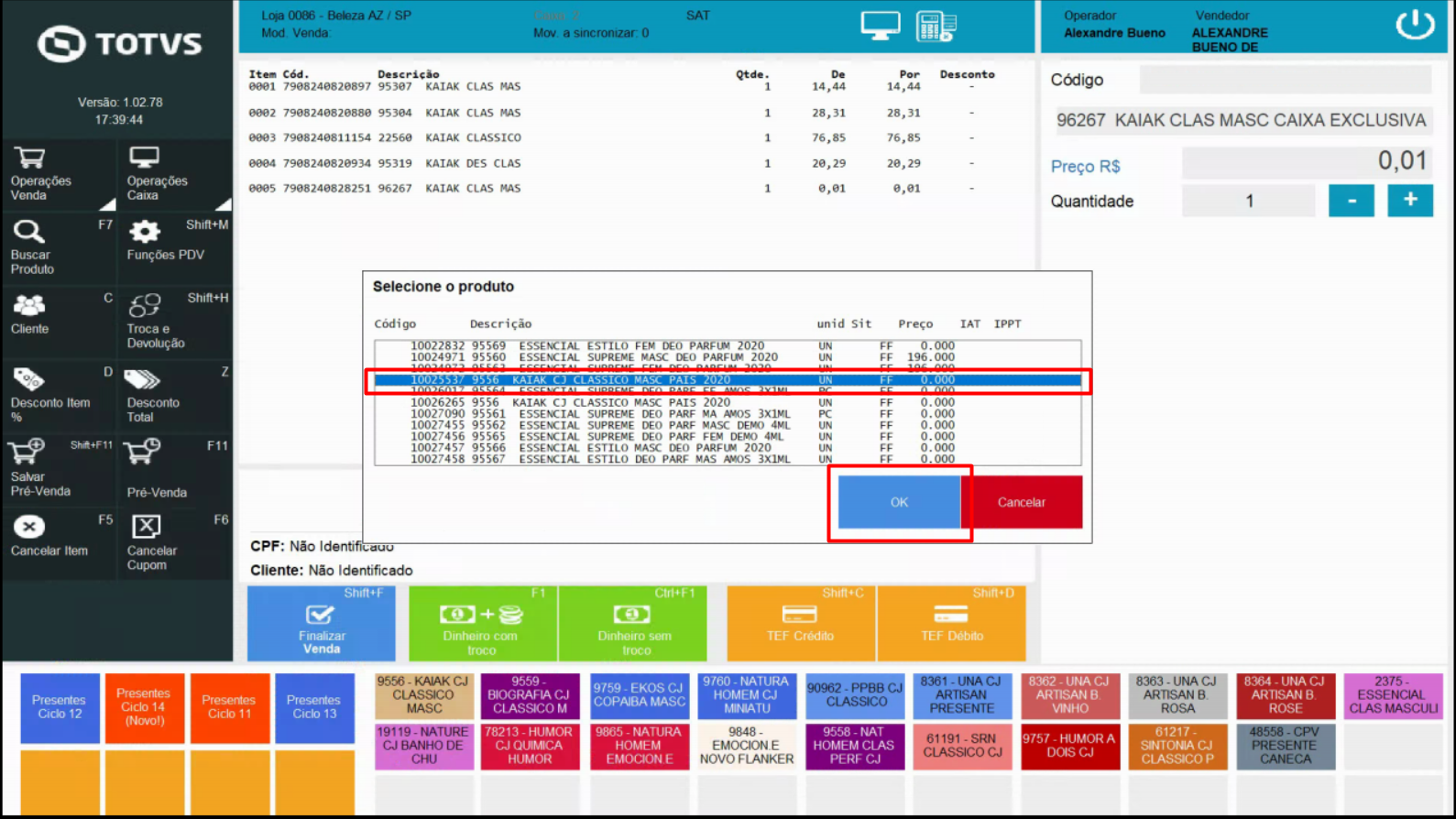Click Finalizar Venda button
Image resolution: width=1456 pixels, height=819 pixels.
tap(322, 623)
